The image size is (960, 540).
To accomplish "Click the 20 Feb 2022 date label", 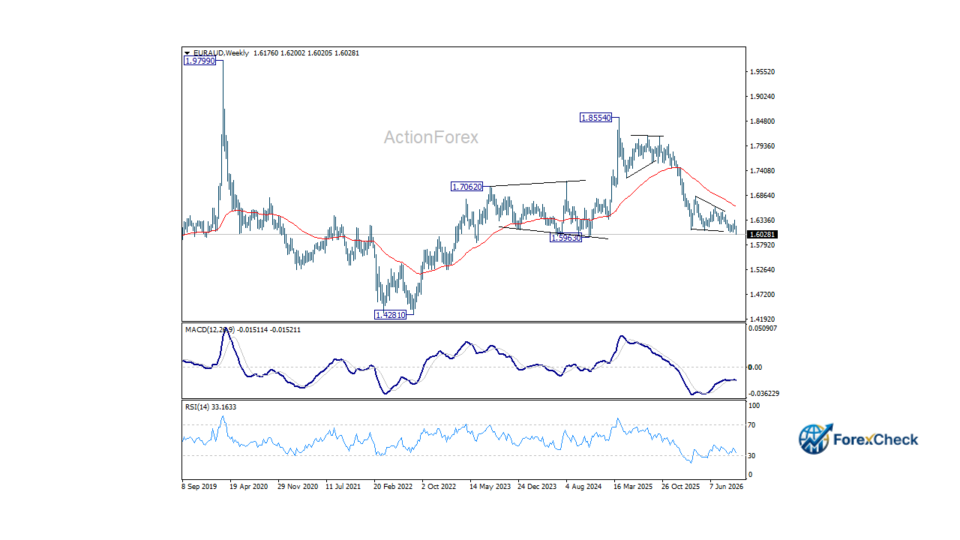I will click(x=393, y=487).
